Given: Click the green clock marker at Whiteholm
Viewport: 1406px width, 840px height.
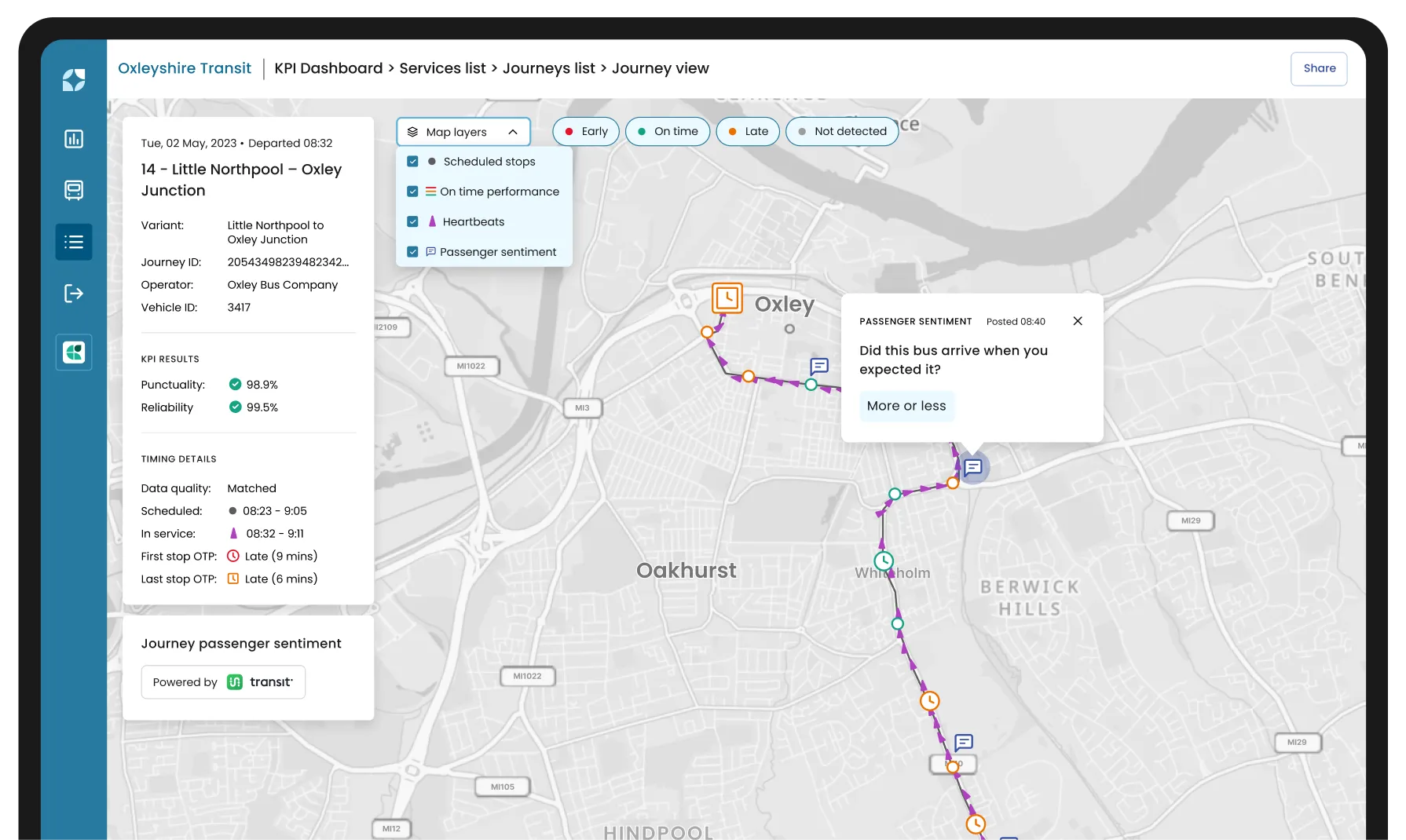Looking at the screenshot, I should coord(884,561).
